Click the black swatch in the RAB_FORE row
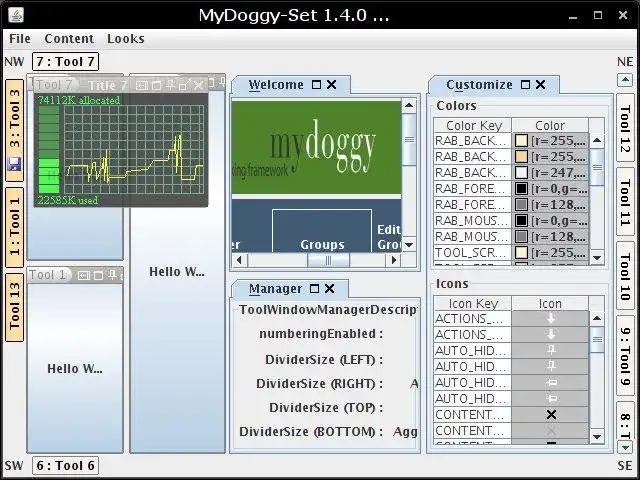Image resolution: width=640 pixels, height=480 pixels. click(521, 189)
